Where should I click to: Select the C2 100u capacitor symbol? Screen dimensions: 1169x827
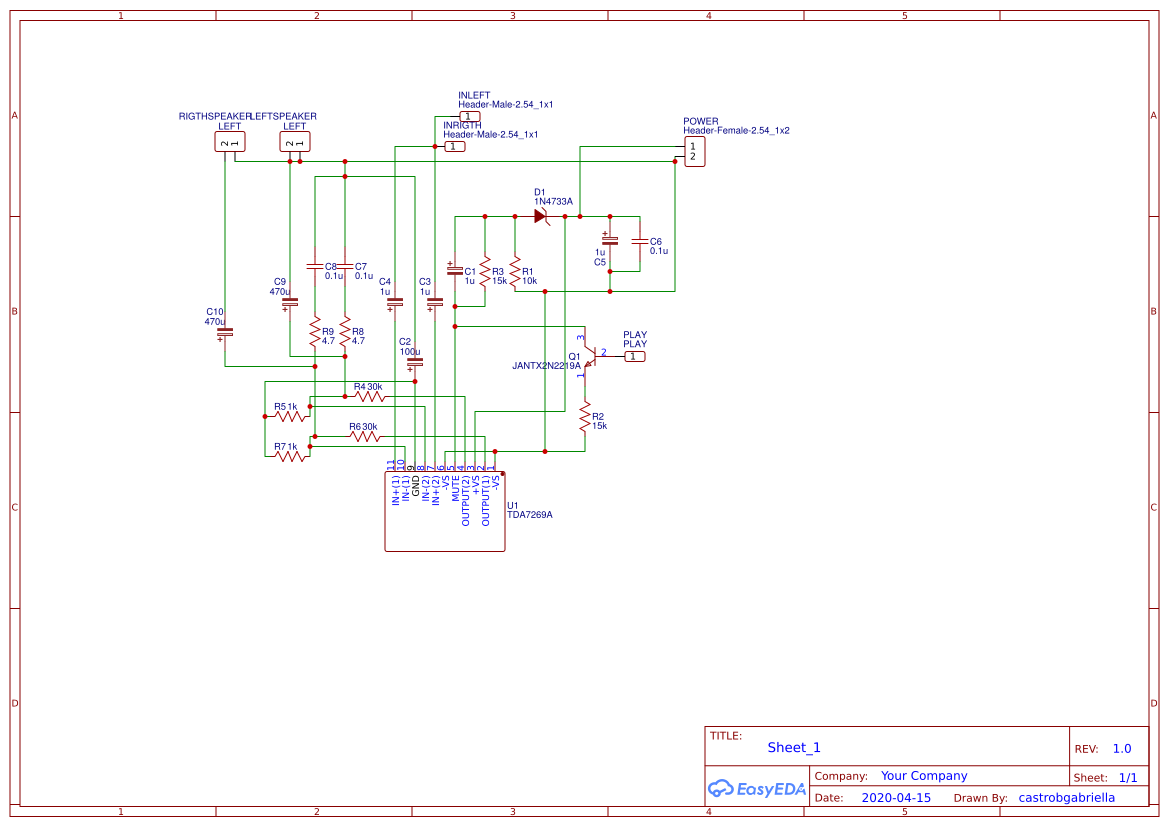415,363
